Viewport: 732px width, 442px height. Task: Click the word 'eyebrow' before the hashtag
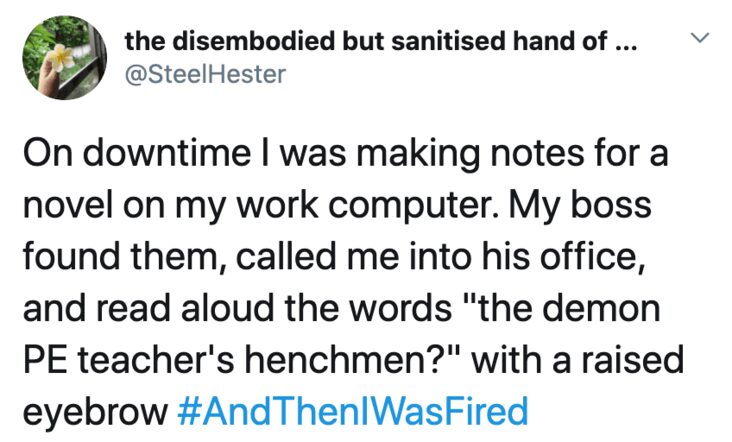click(x=95, y=413)
